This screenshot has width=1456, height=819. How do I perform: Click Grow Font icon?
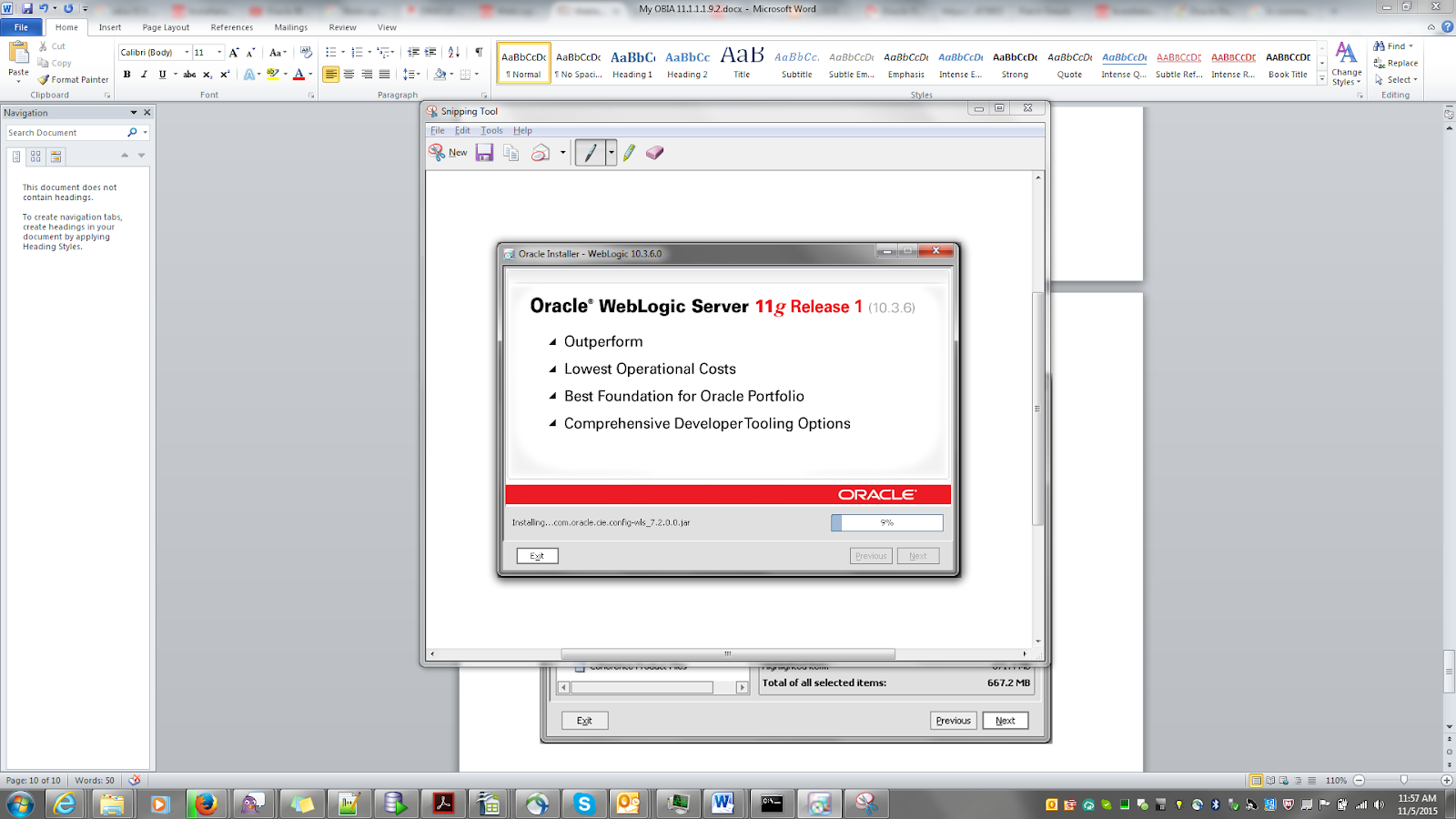pos(234,53)
